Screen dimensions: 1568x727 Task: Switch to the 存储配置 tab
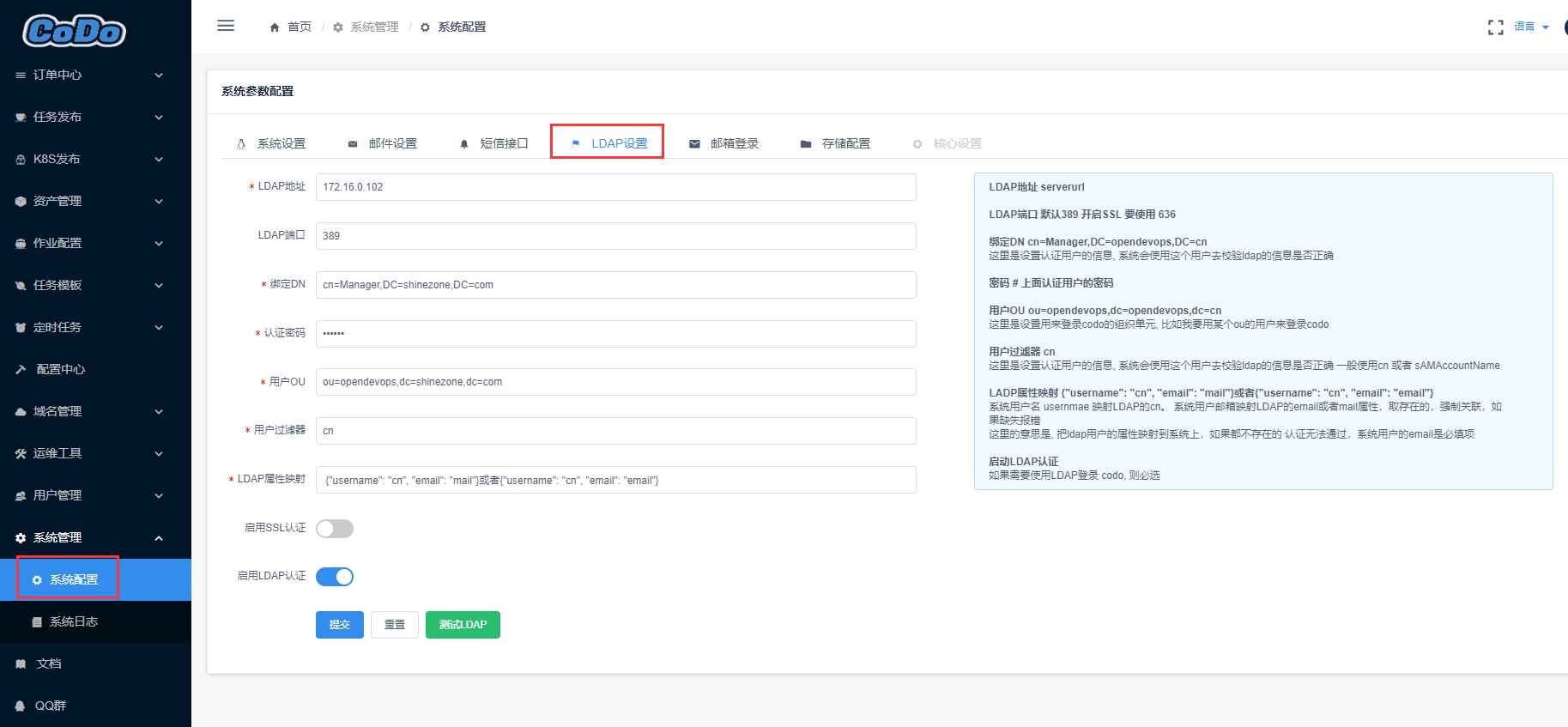tap(836, 143)
